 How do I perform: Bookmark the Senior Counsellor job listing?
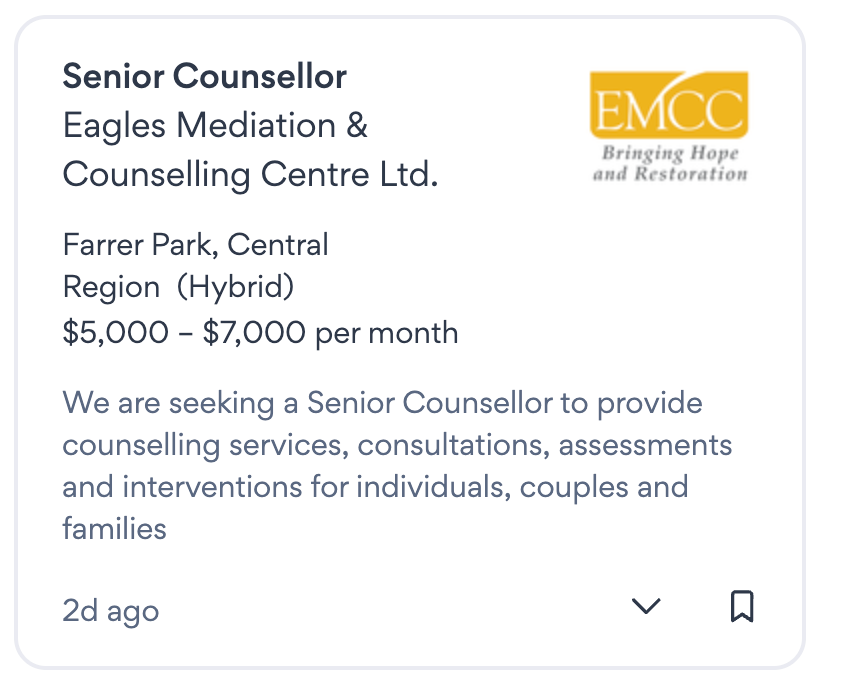coord(741,606)
